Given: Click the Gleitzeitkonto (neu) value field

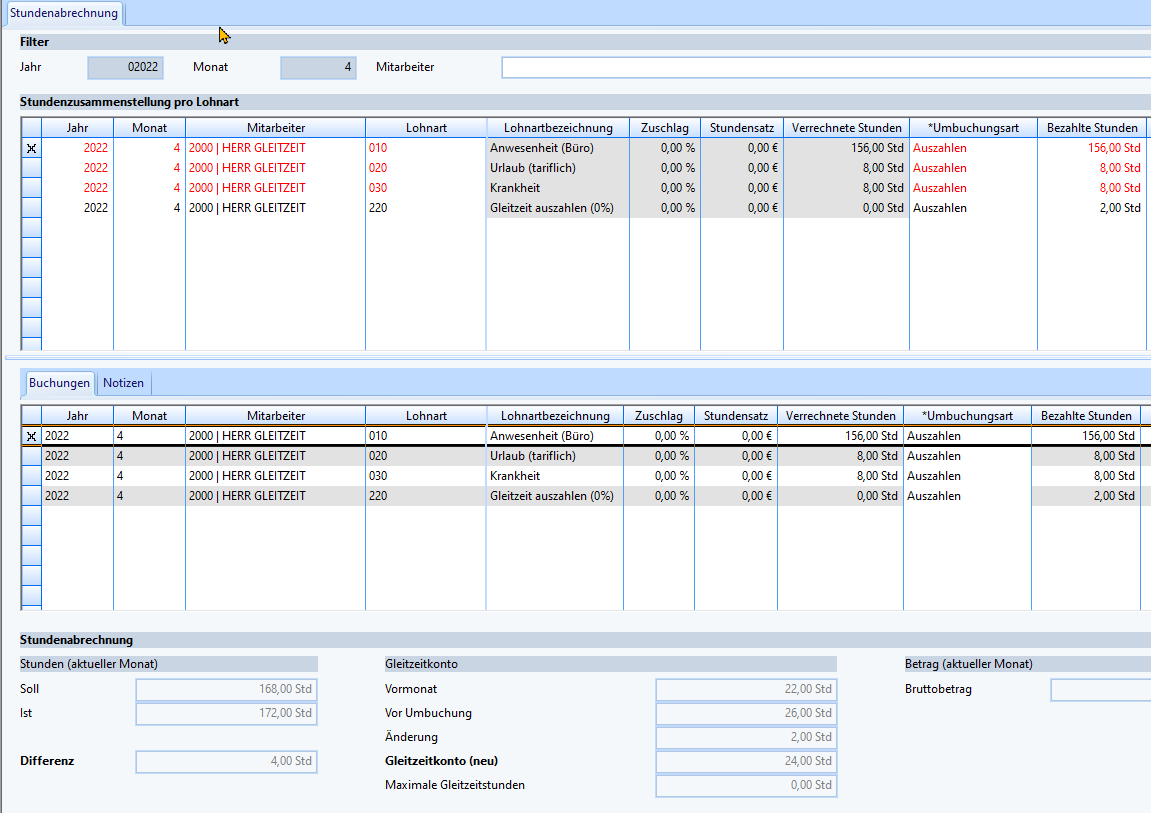Looking at the screenshot, I should point(746,761).
